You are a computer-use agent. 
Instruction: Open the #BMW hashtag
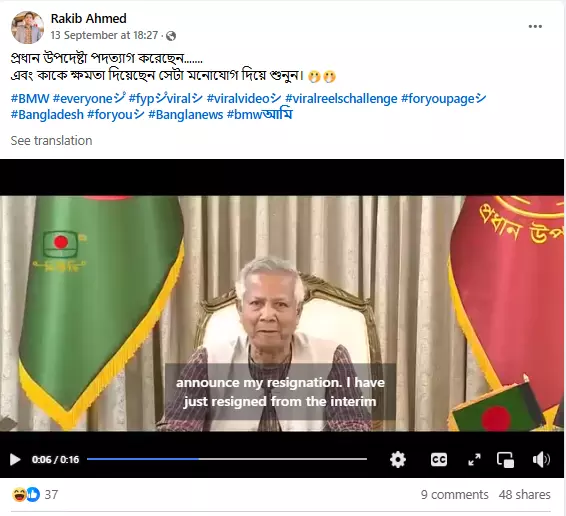30,98
